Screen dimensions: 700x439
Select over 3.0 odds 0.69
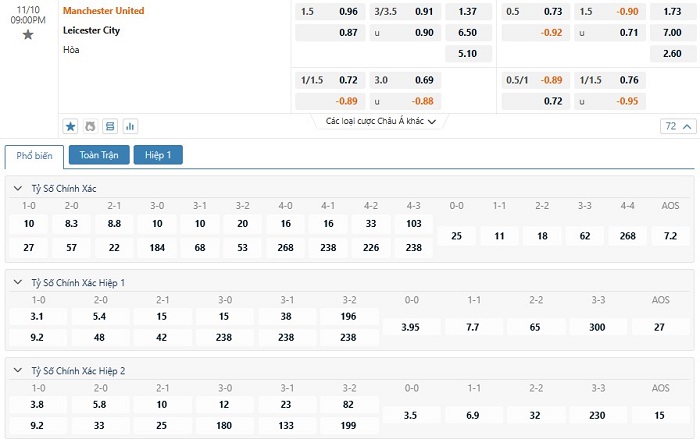point(405,80)
